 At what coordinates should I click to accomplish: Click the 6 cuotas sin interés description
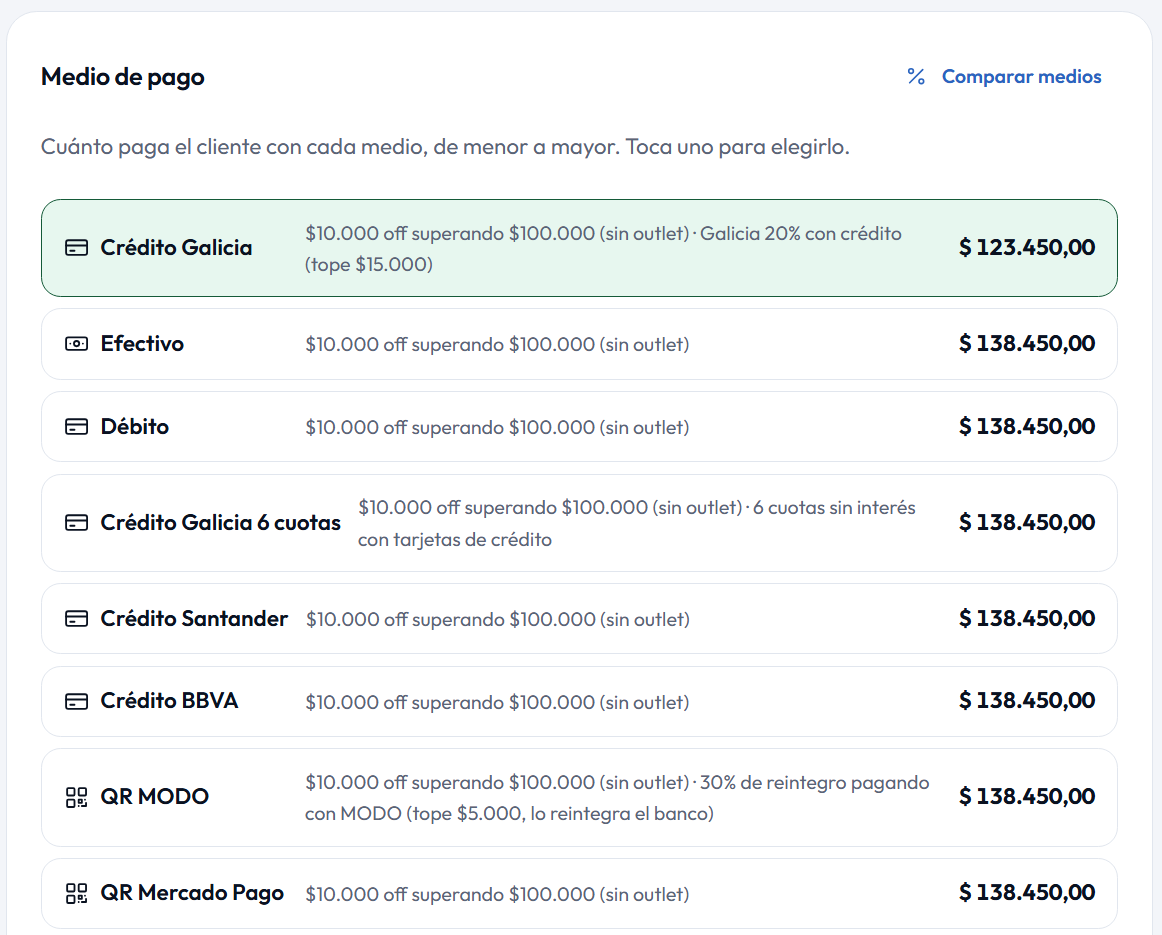pos(637,524)
